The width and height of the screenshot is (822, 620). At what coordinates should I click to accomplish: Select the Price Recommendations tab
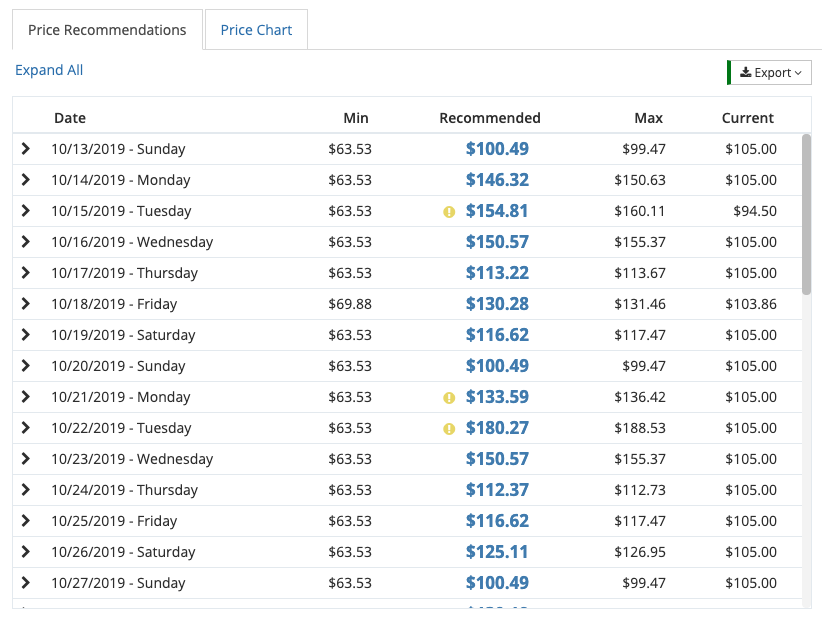tap(107, 30)
